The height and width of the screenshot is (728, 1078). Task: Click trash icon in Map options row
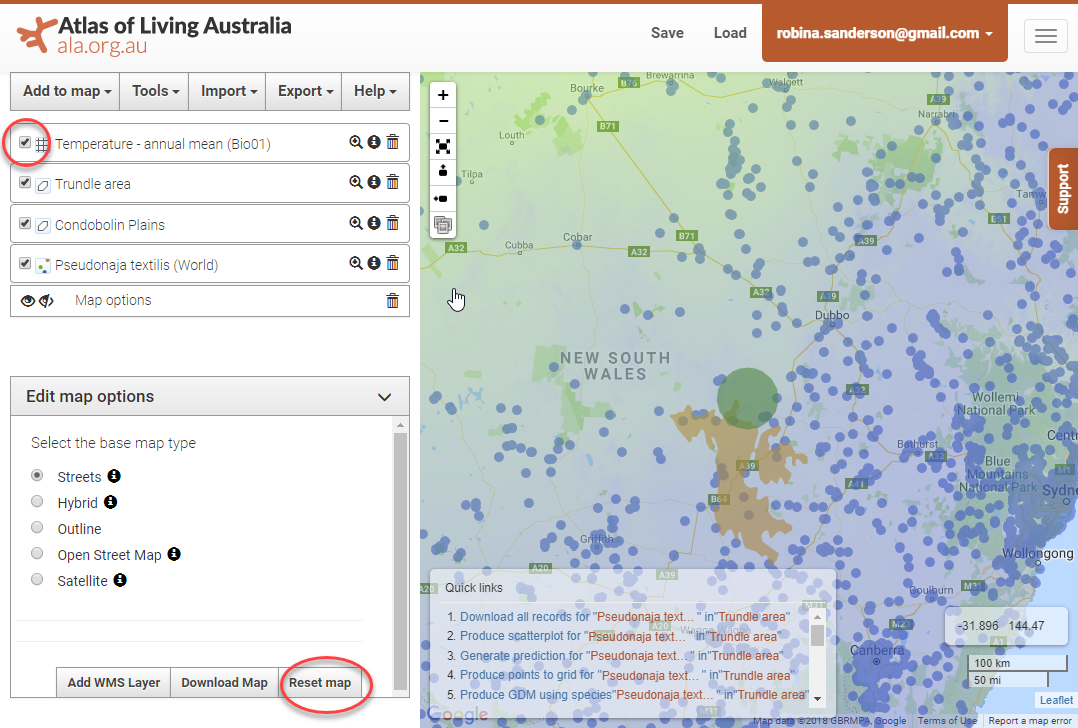tap(393, 300)
